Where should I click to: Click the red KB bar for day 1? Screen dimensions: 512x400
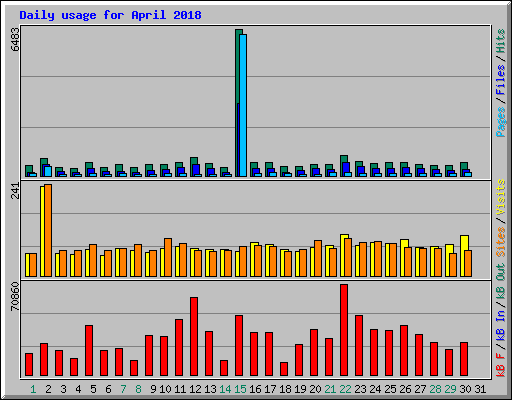[x=29, y=365]
